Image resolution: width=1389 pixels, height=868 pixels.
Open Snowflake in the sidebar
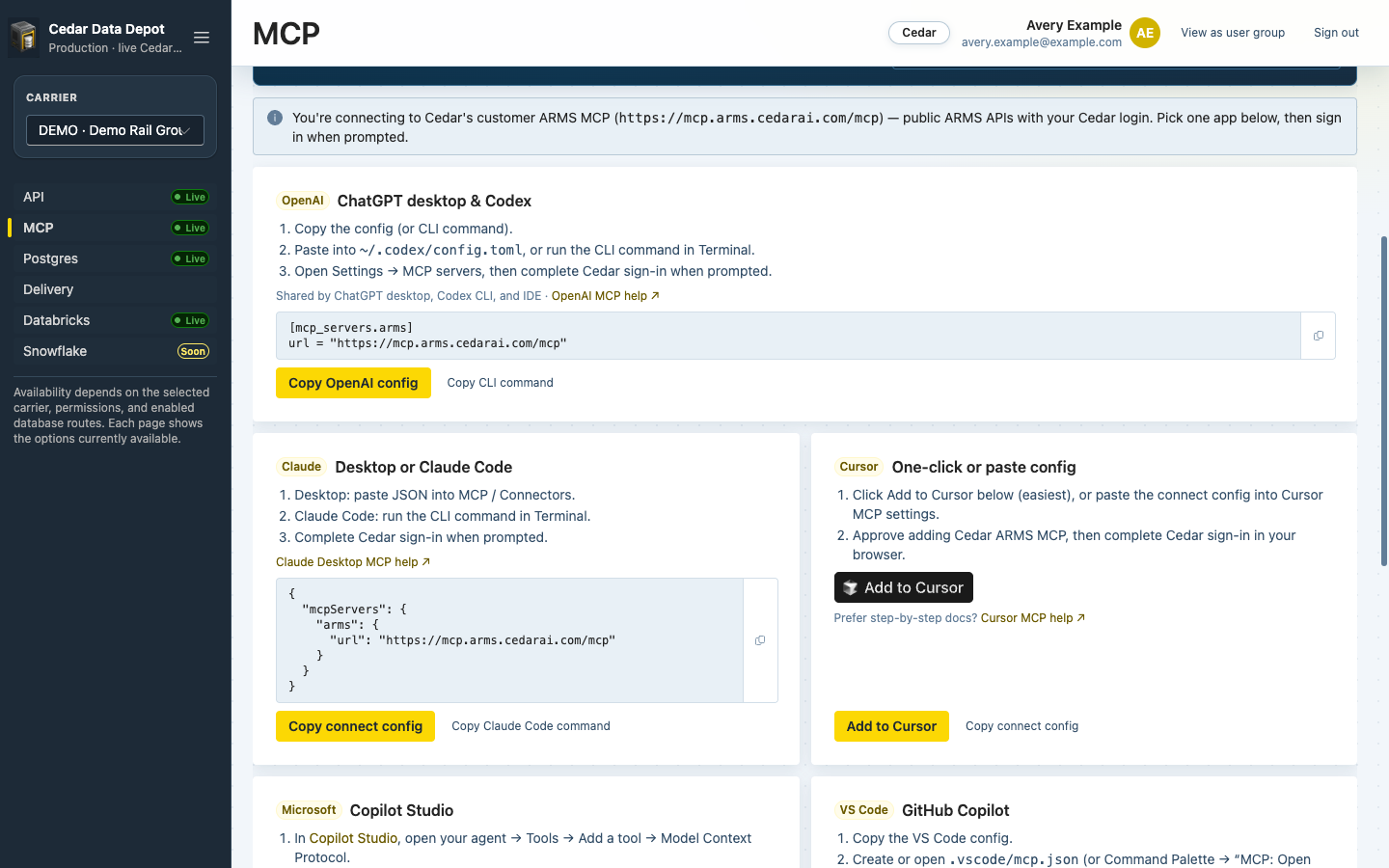pos(115,351)
